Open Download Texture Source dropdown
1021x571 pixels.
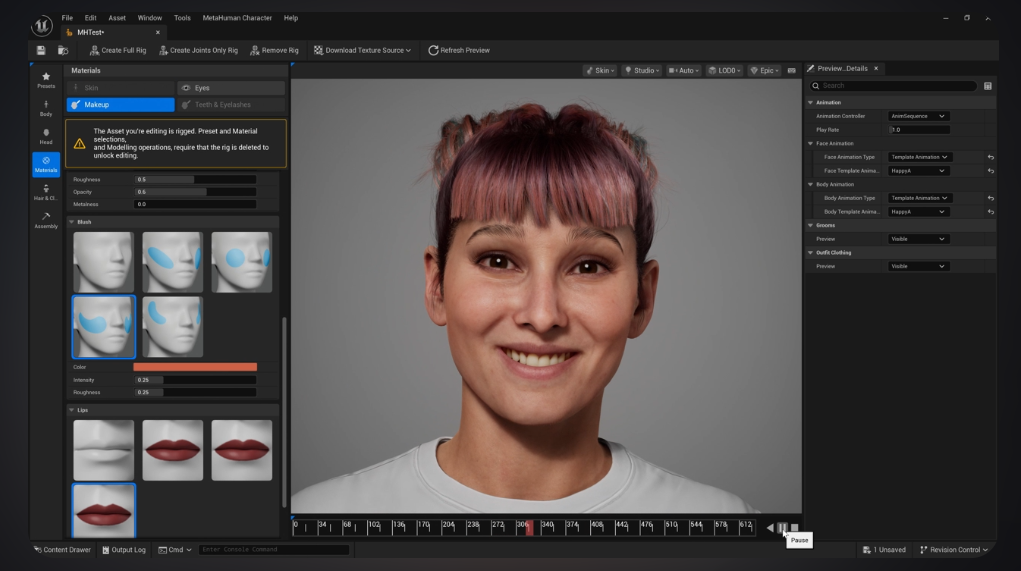pos(362,50)
